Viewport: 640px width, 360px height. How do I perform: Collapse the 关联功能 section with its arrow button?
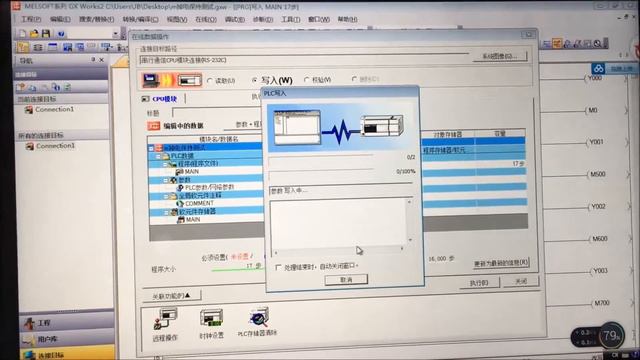click(x=172, y=296)
